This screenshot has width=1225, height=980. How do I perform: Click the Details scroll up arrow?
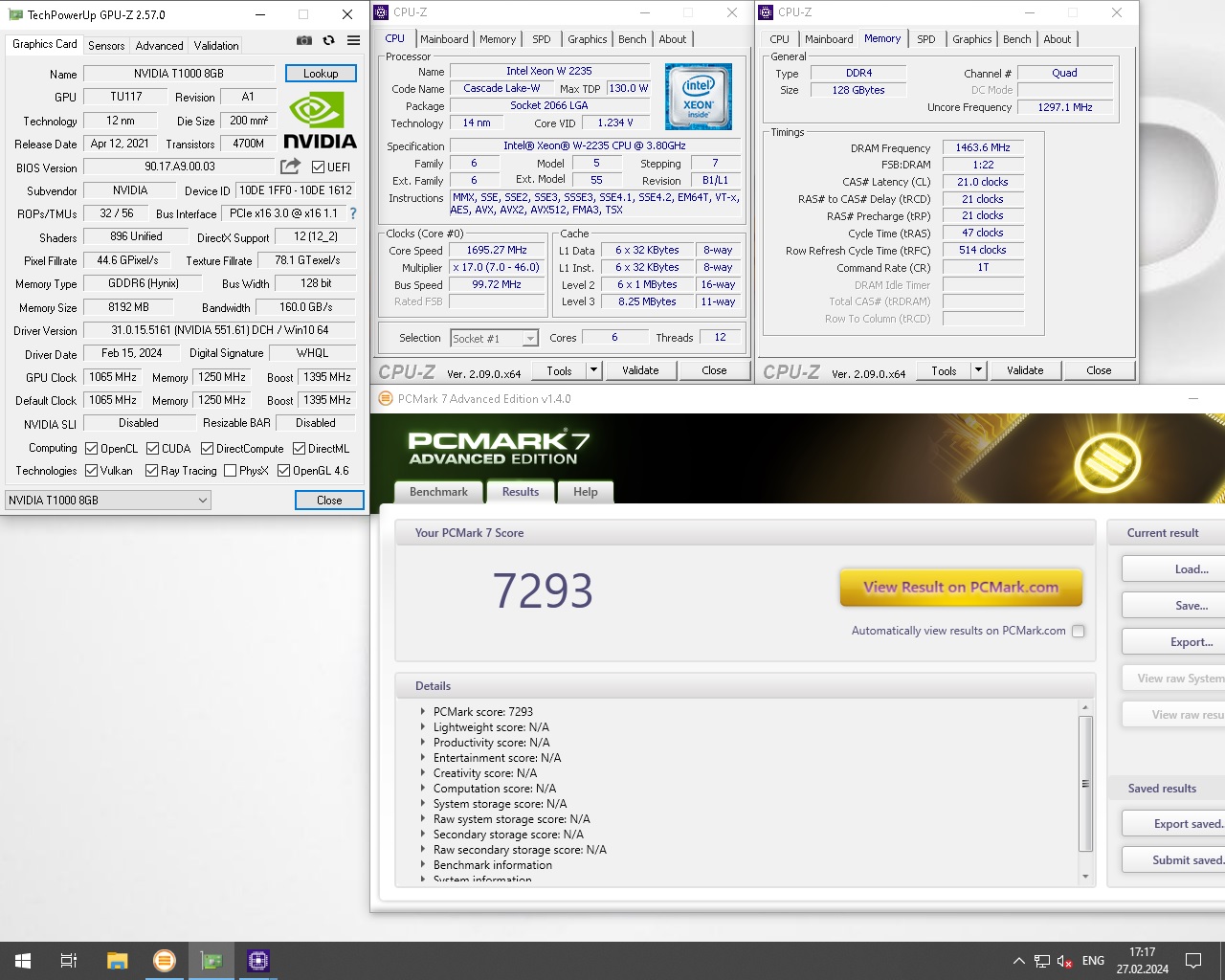(1085, 708)
